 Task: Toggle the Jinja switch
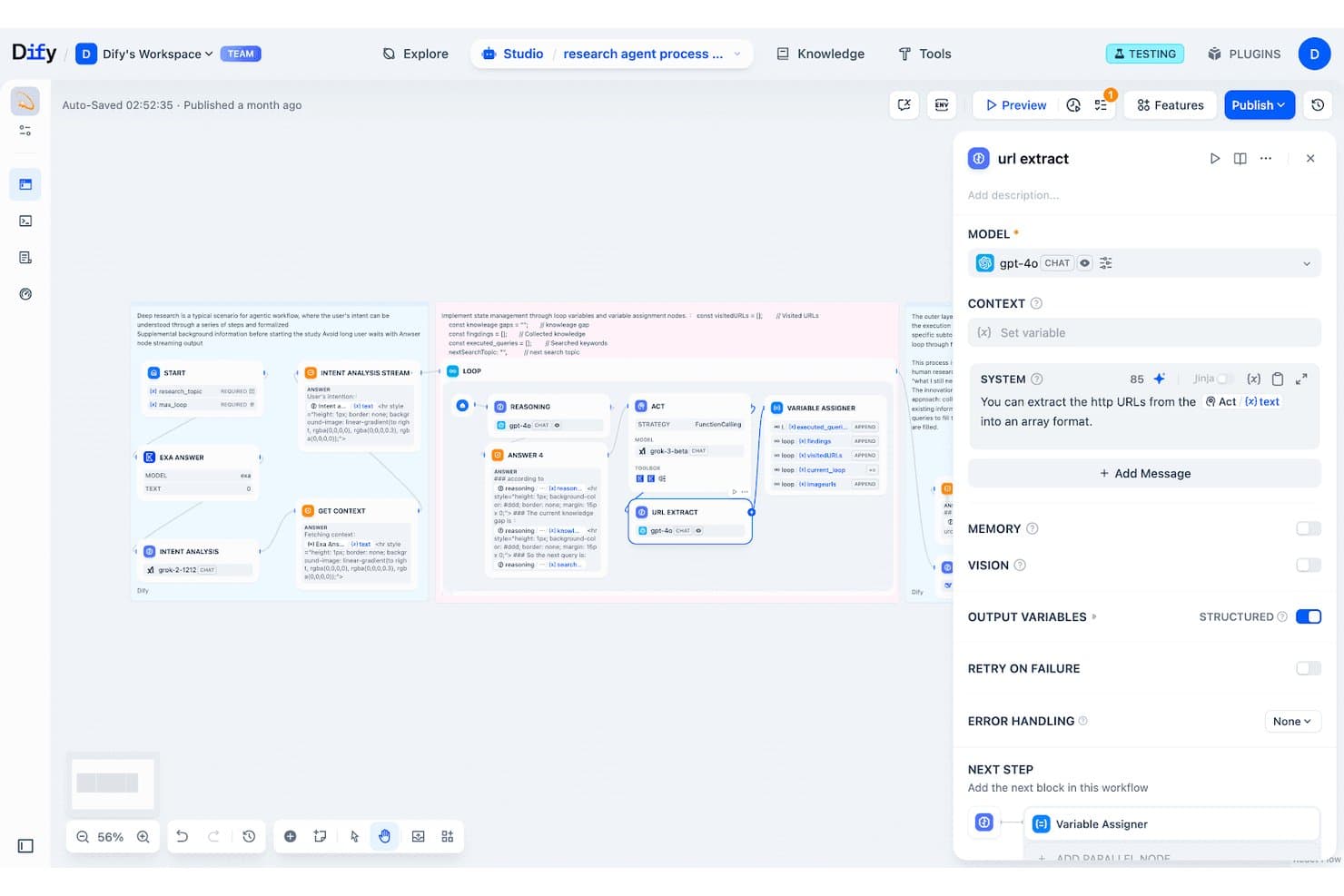click(1225, 379)
